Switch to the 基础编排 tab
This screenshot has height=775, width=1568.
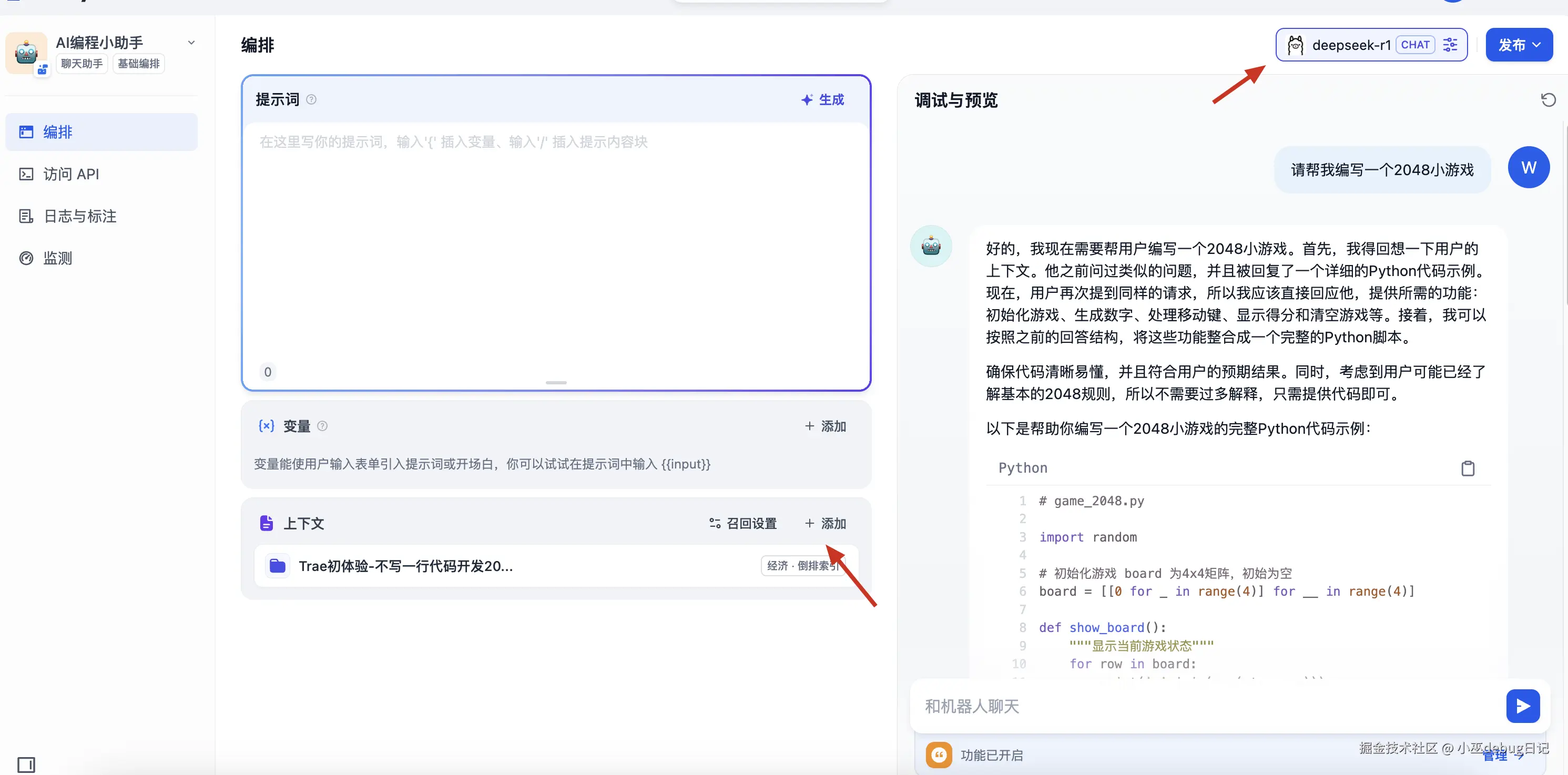pos(138,63)
